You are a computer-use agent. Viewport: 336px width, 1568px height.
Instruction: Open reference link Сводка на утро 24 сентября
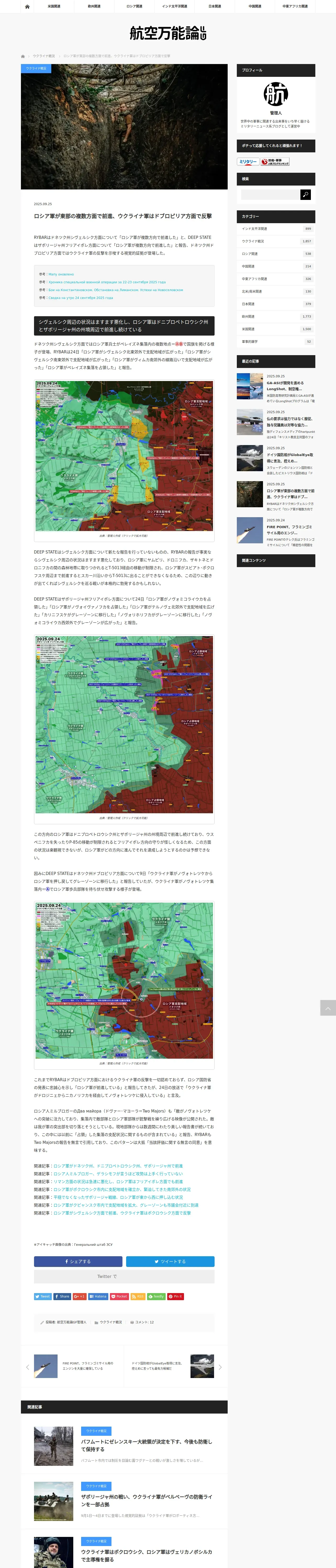pos(81,298)
